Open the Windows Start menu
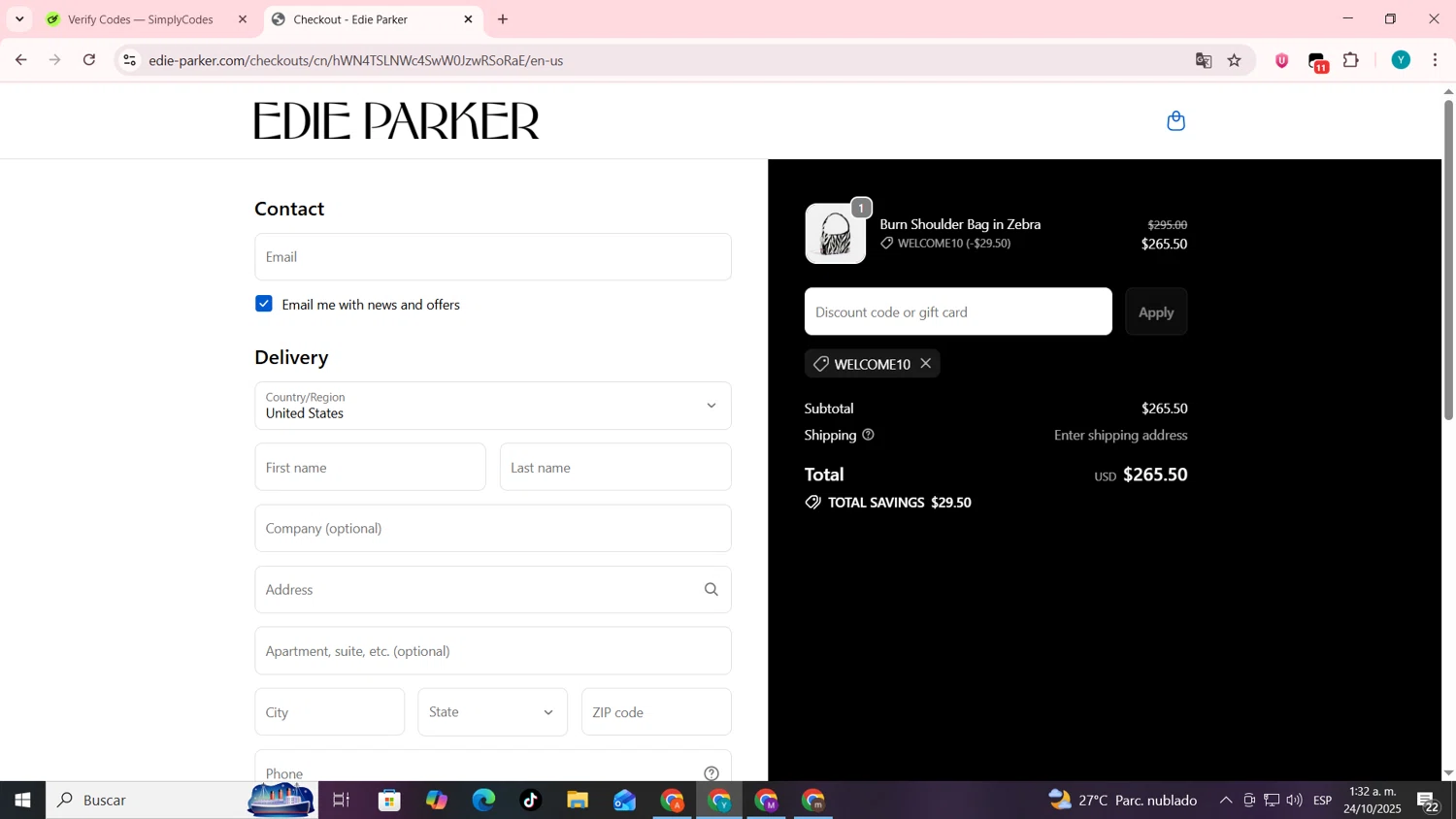This screenshot has height=819, width=1456. [22, 801]
